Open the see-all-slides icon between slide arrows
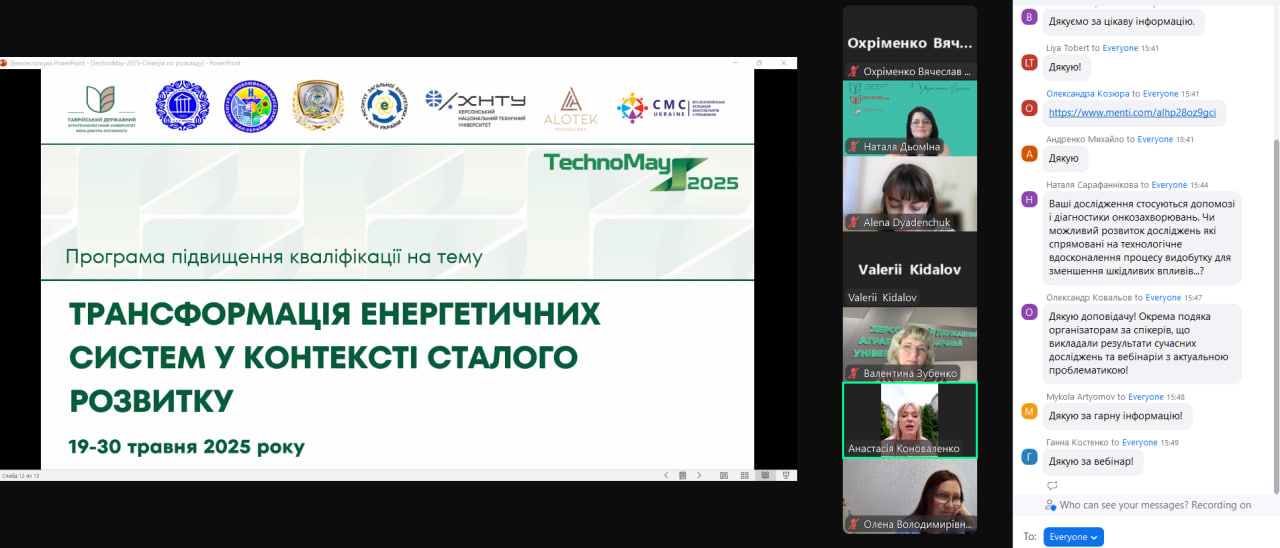The width and height of the screenshot is (1280, 548). (x=682, y=475)
